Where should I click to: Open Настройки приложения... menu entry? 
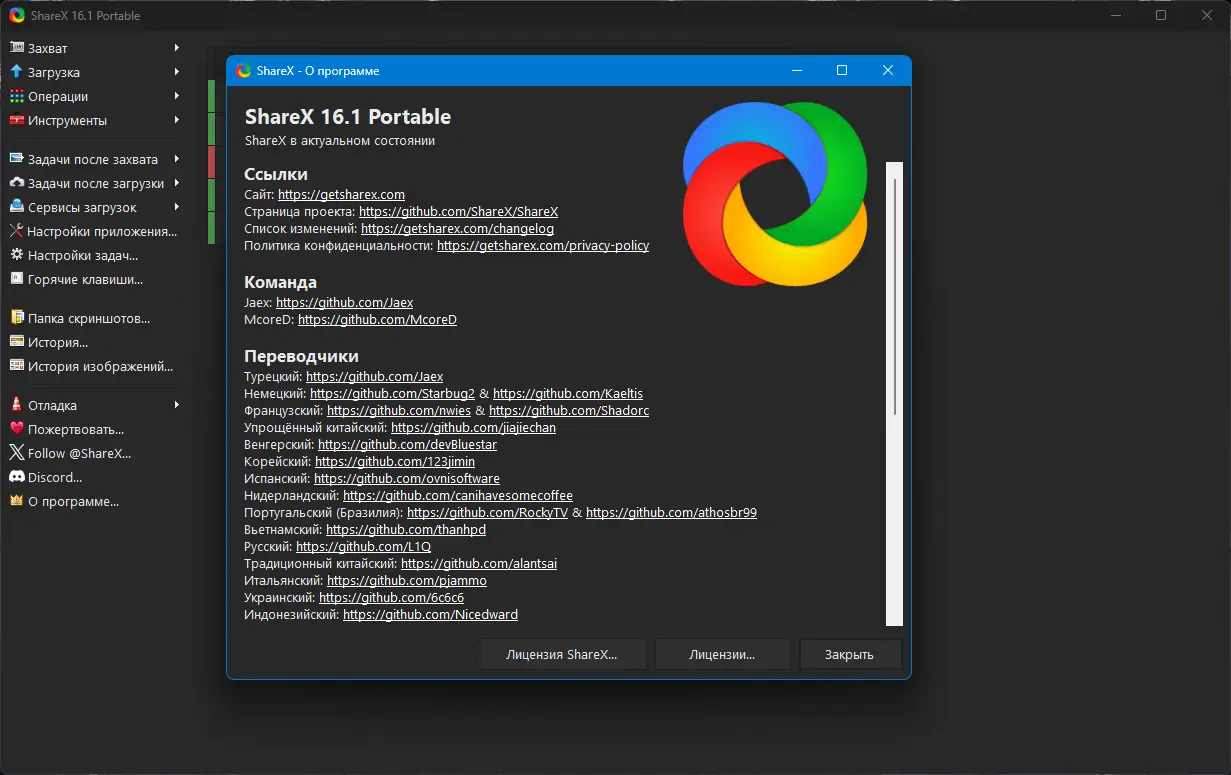tap(95, 231)
